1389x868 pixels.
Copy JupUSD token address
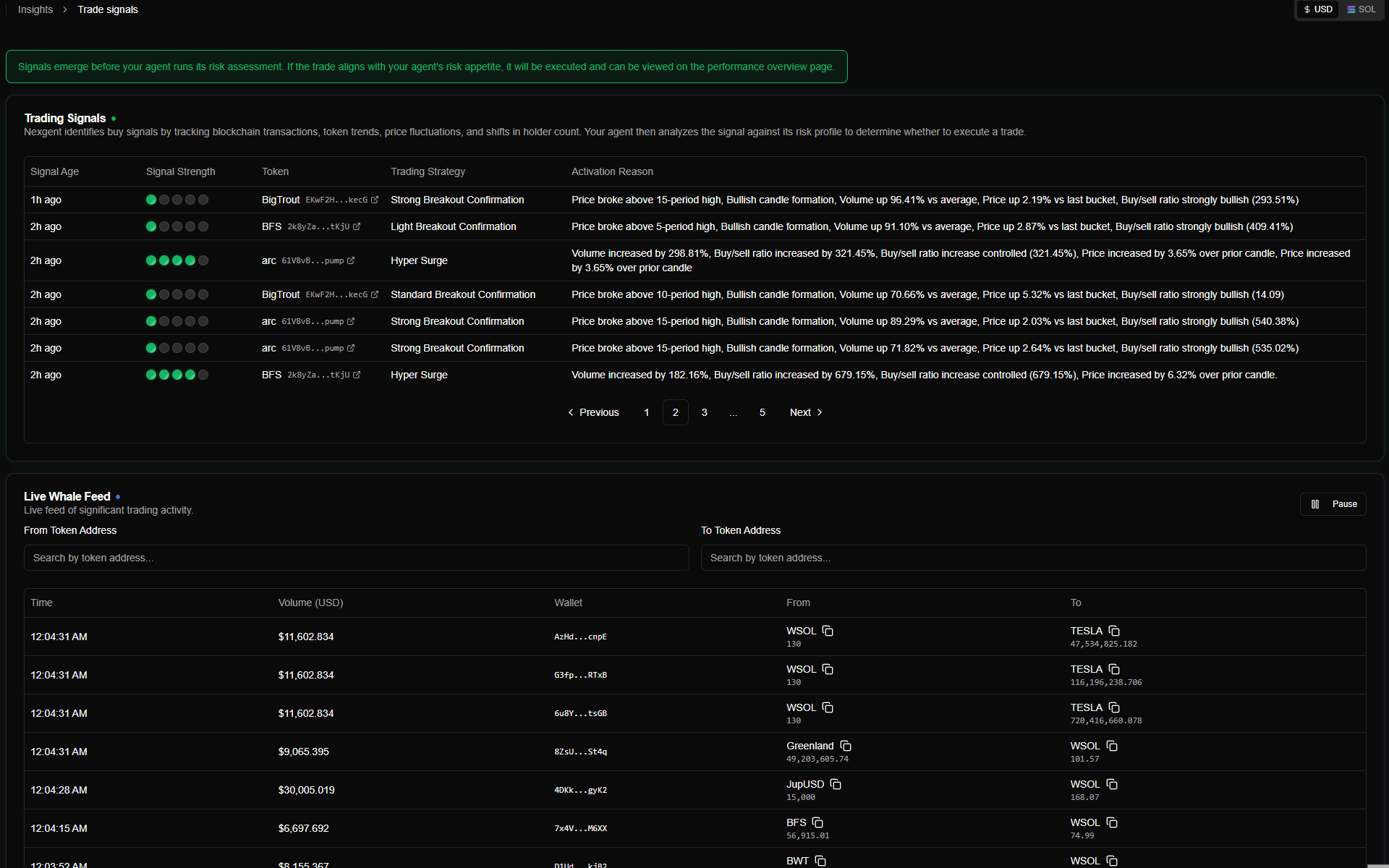[x=836, y=784]
